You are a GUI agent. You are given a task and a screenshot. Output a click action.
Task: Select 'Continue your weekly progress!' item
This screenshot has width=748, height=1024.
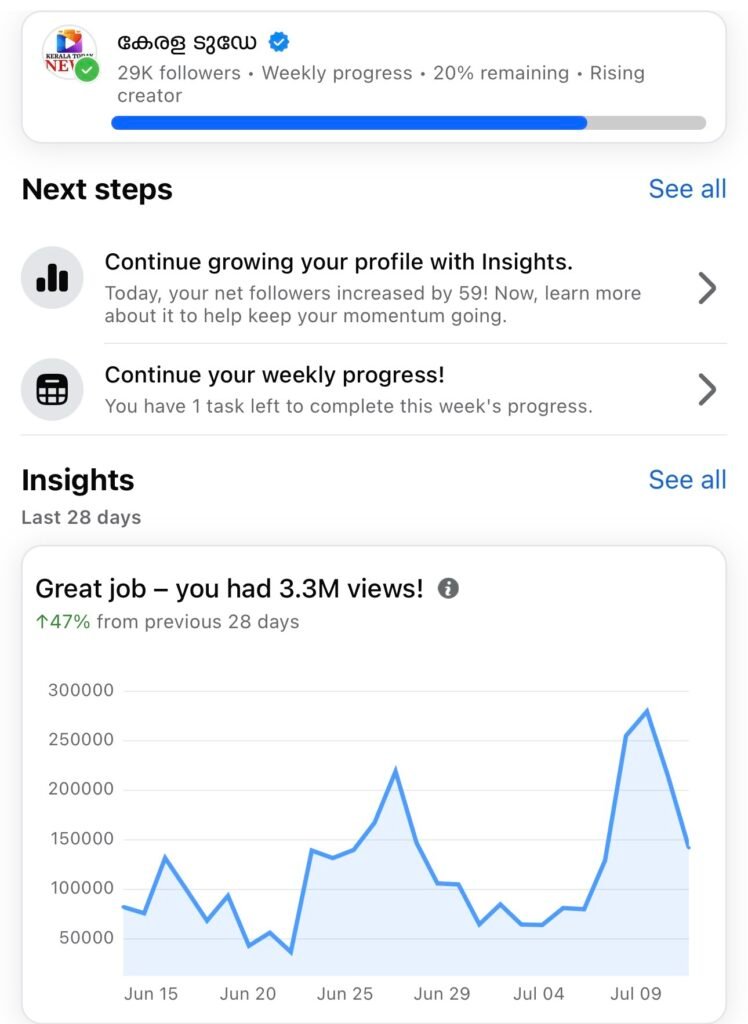tap(275, 375)
